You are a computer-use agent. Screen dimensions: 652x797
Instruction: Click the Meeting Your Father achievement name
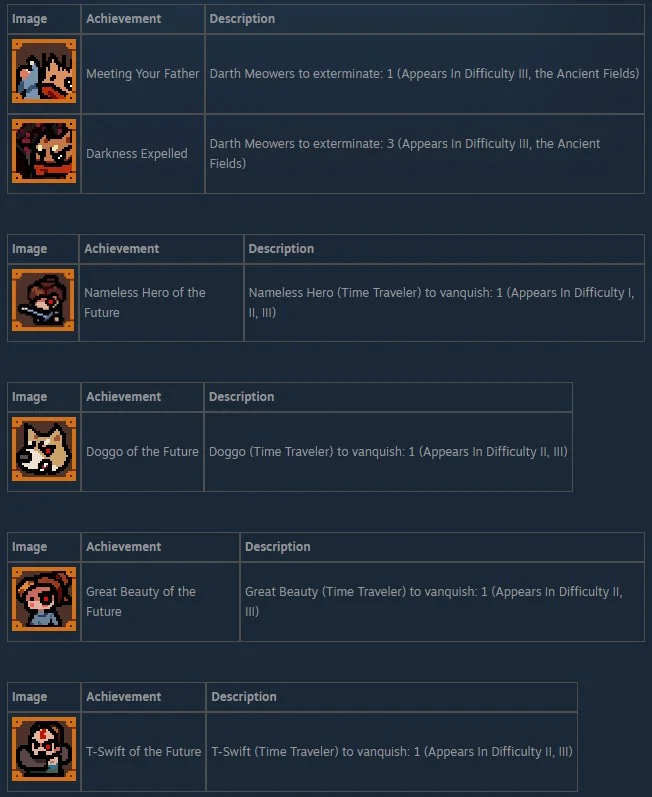coord(142,74)
